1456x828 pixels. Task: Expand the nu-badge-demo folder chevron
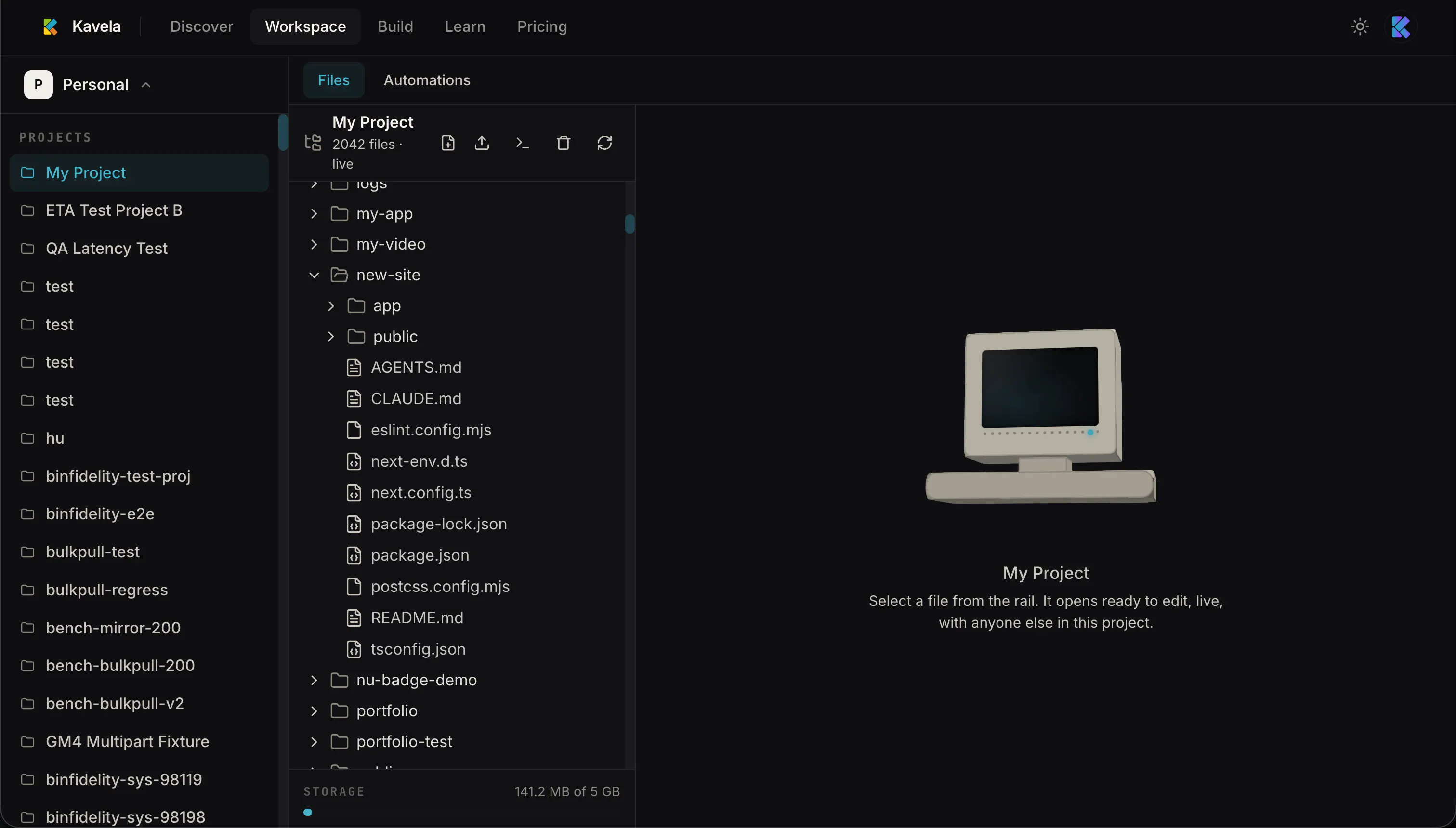[314, 680]
